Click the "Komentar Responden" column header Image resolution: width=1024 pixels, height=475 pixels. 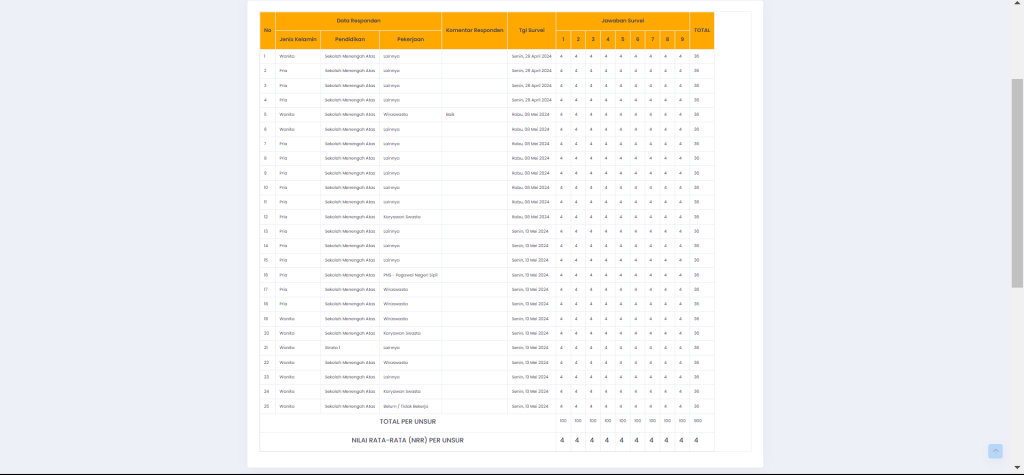[x=474, y=30]
